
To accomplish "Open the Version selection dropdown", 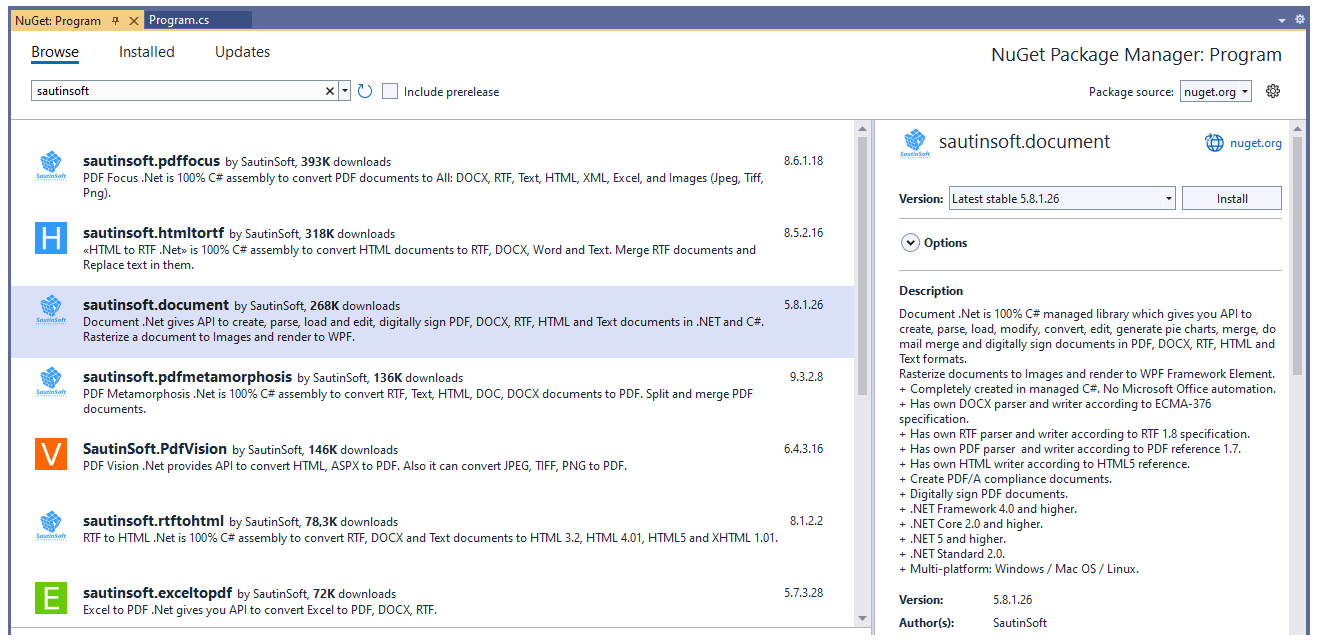I will [1168, 197].
